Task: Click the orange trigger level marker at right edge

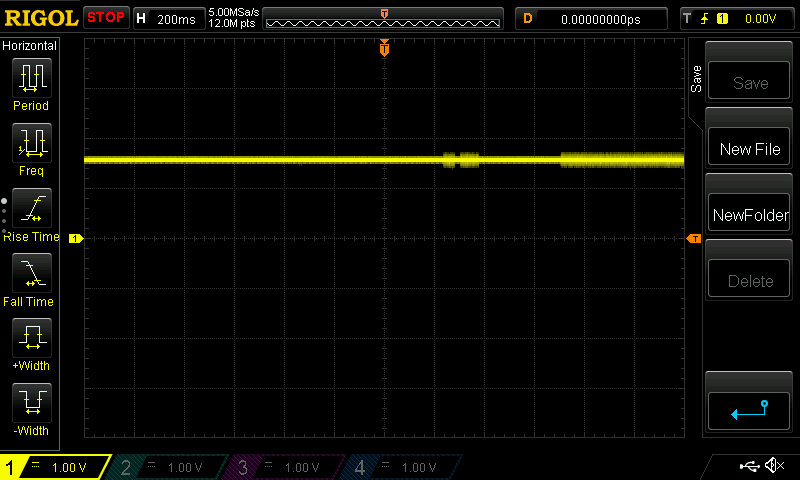Action: (694, 239)
